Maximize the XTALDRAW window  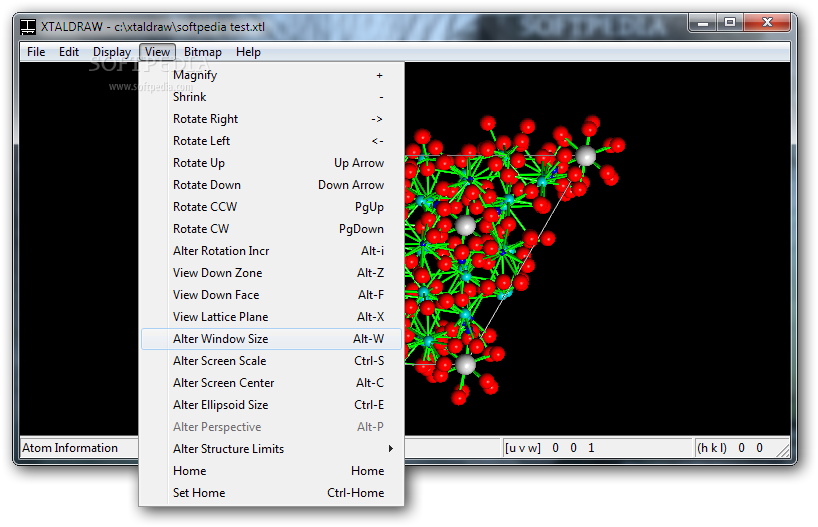pyautogui.click(x=730, y=23)
